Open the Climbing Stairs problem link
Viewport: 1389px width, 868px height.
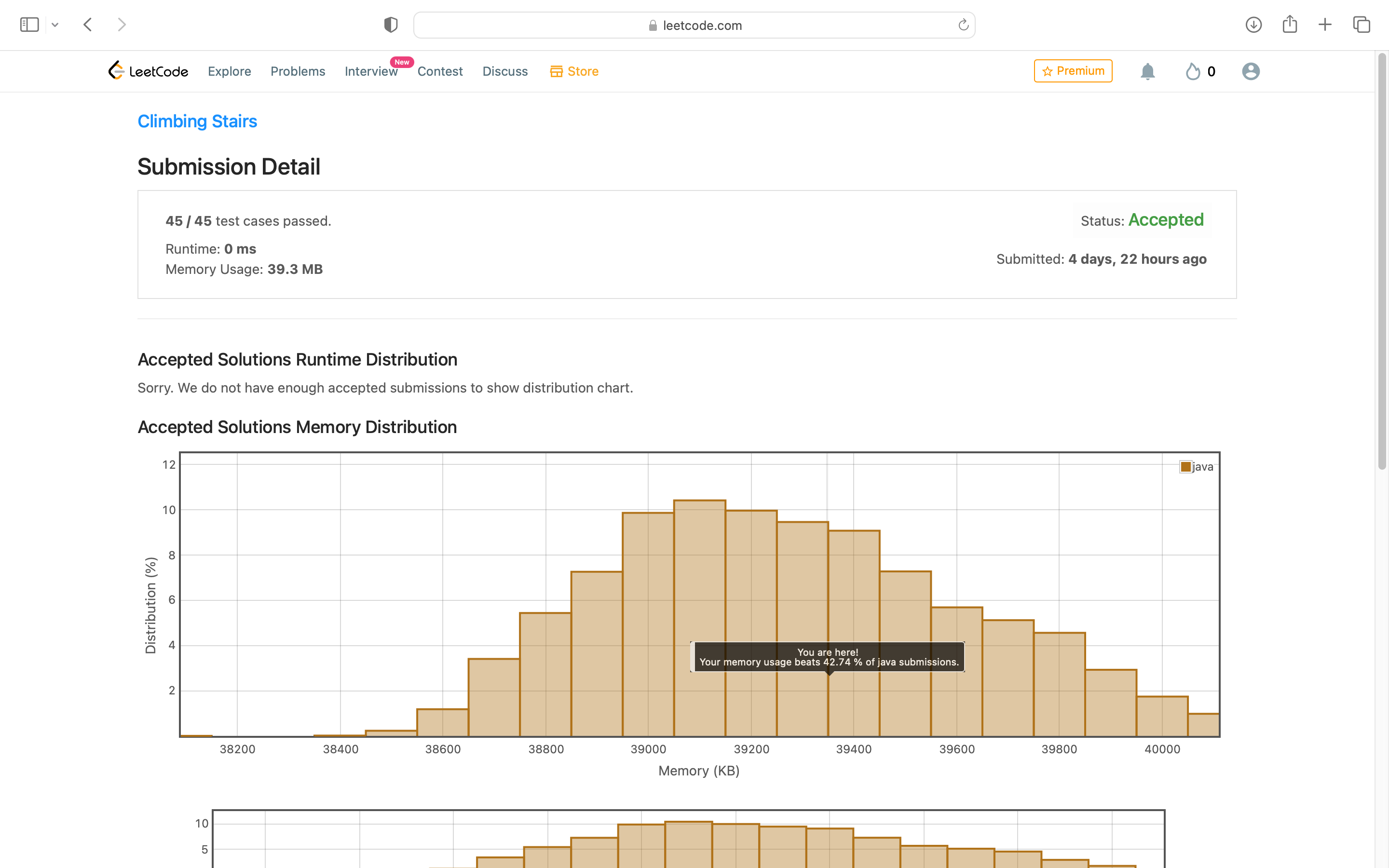tap(197, 121)
